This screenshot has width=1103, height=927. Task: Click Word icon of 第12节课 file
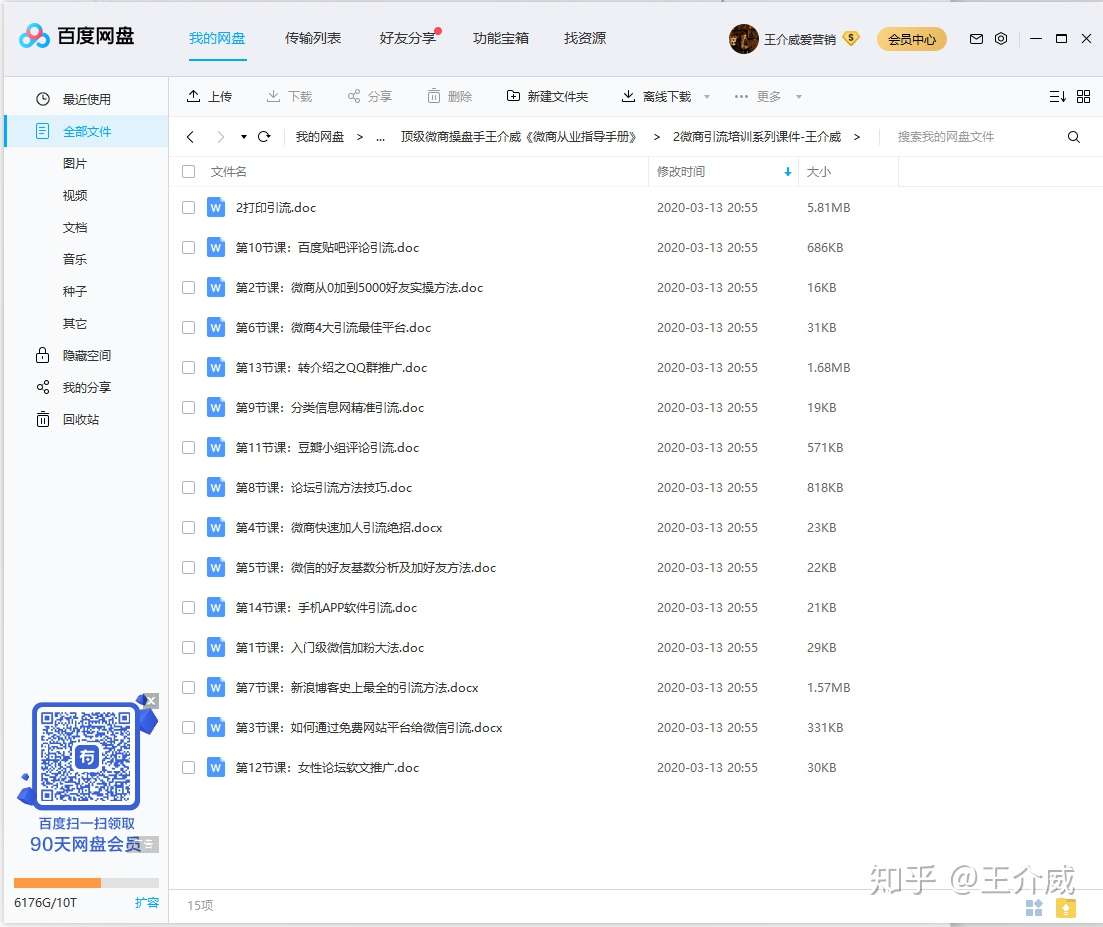pyautogui.click(x=216, y=767)
